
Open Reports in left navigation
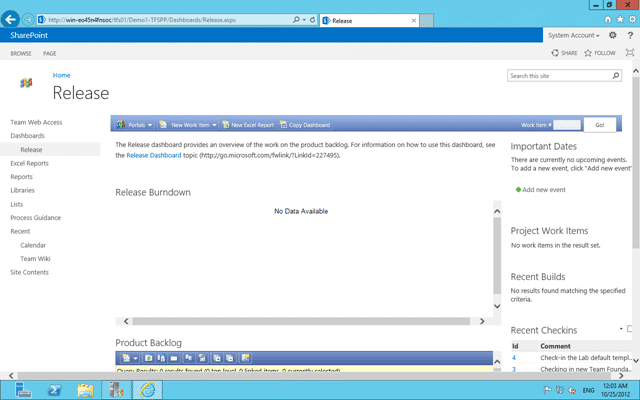(x=22, y=177)
